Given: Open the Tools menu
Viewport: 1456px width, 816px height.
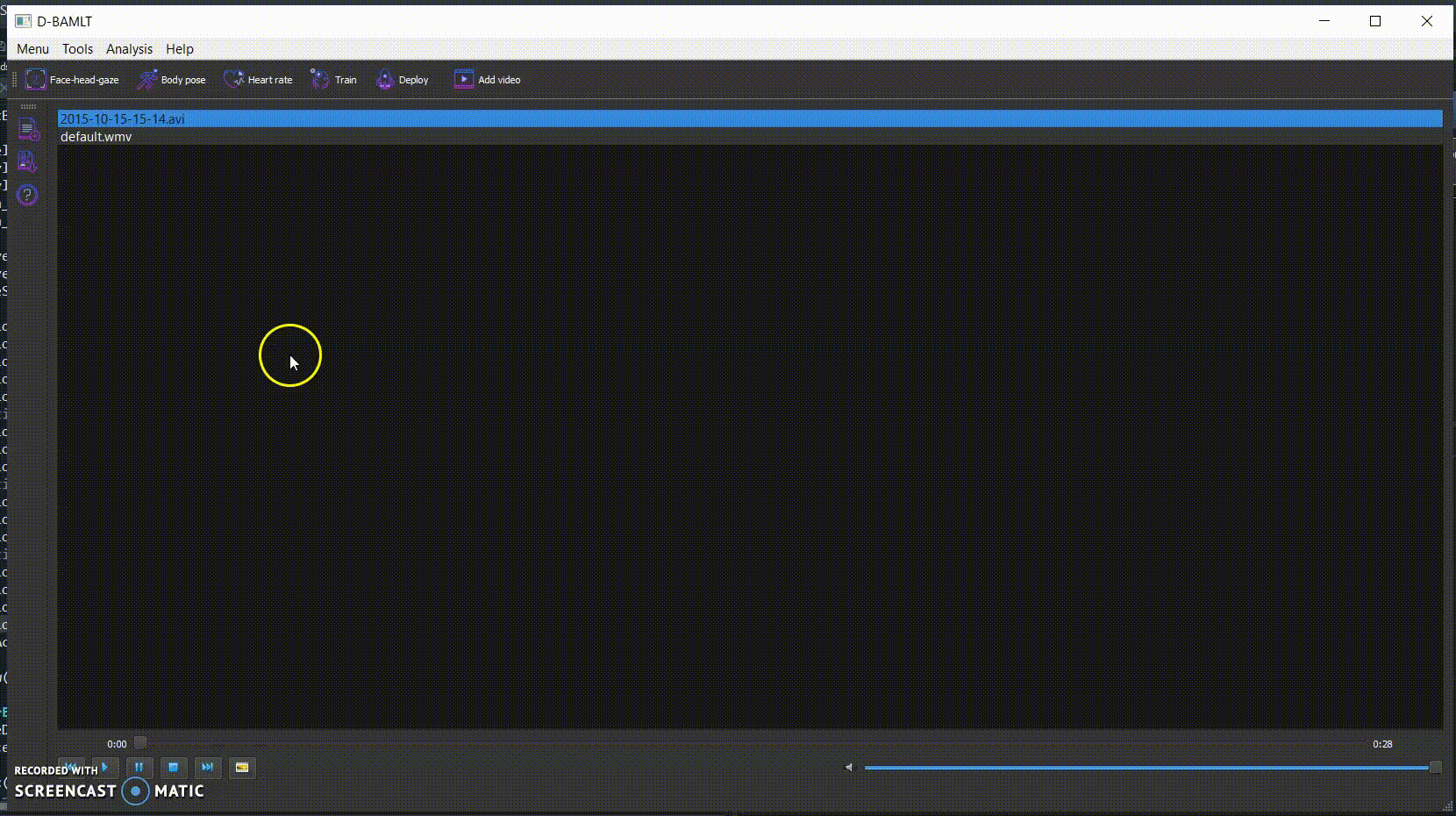Looking at the screenshot, I should [x=77, y=49].
